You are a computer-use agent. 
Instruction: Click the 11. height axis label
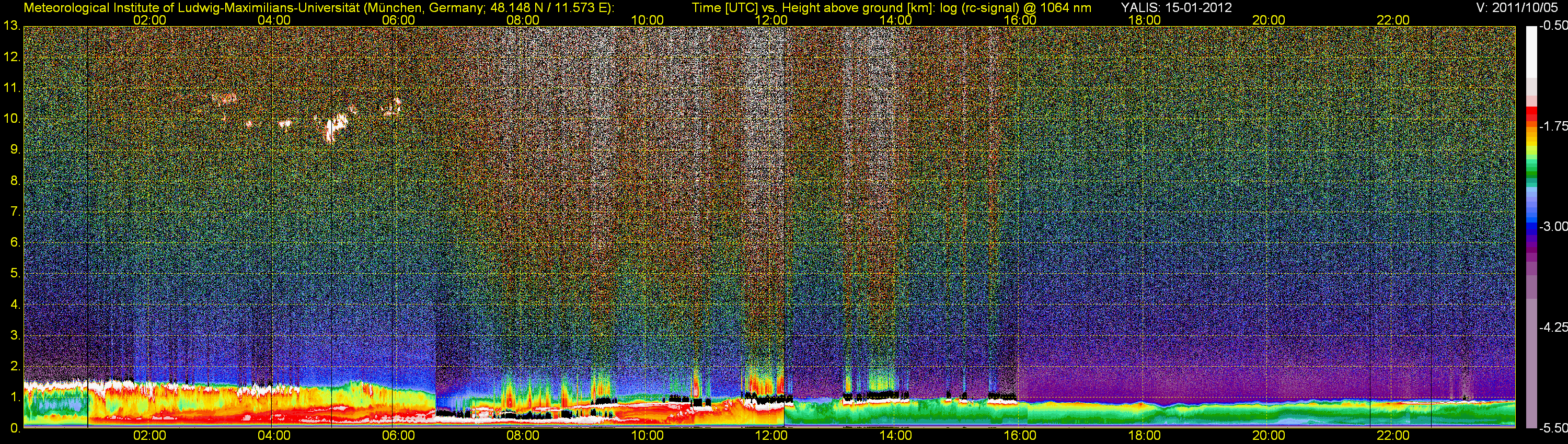point(11,88)
